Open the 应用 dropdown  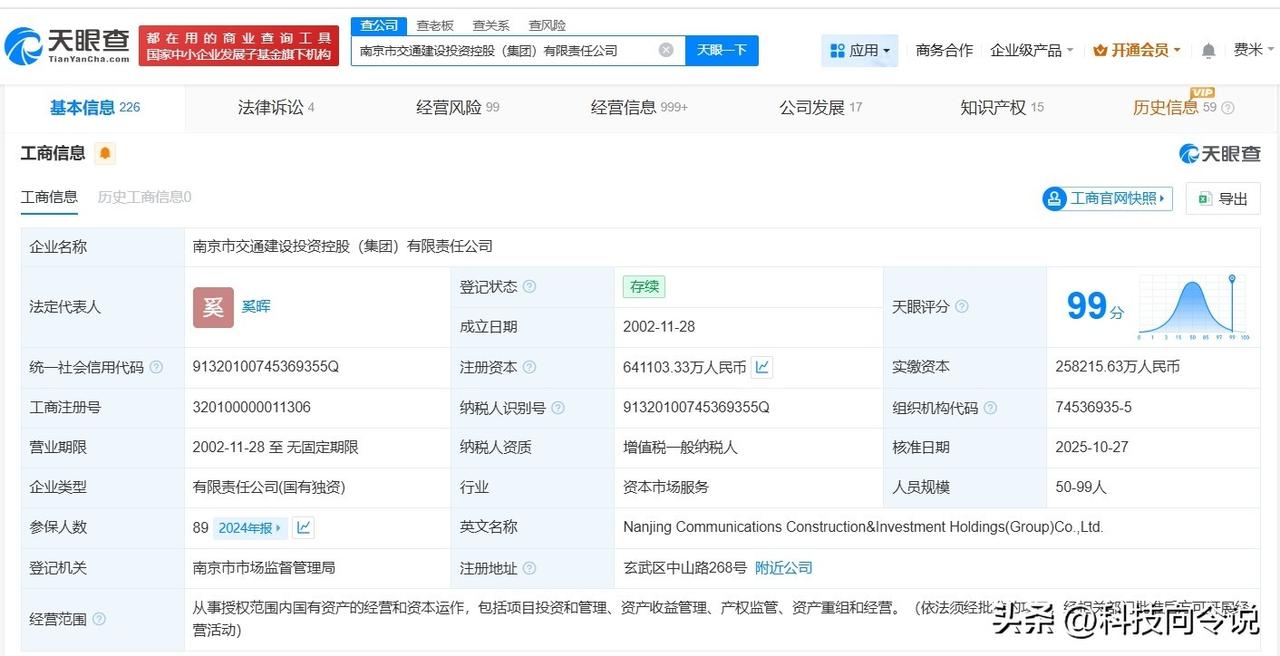(860, 50)
